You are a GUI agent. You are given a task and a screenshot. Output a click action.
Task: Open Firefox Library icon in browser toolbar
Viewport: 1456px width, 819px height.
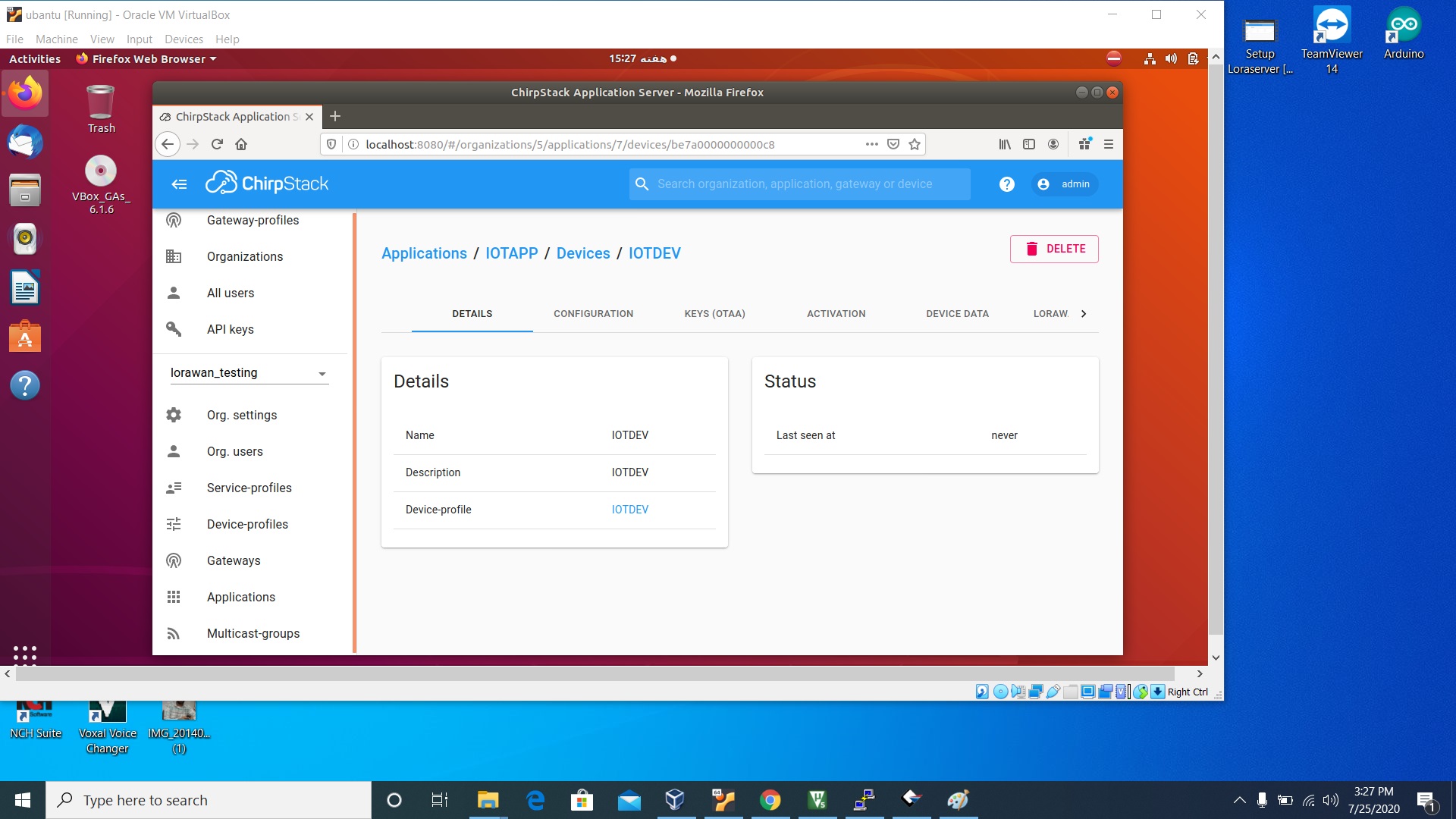tap(1005, 144)
